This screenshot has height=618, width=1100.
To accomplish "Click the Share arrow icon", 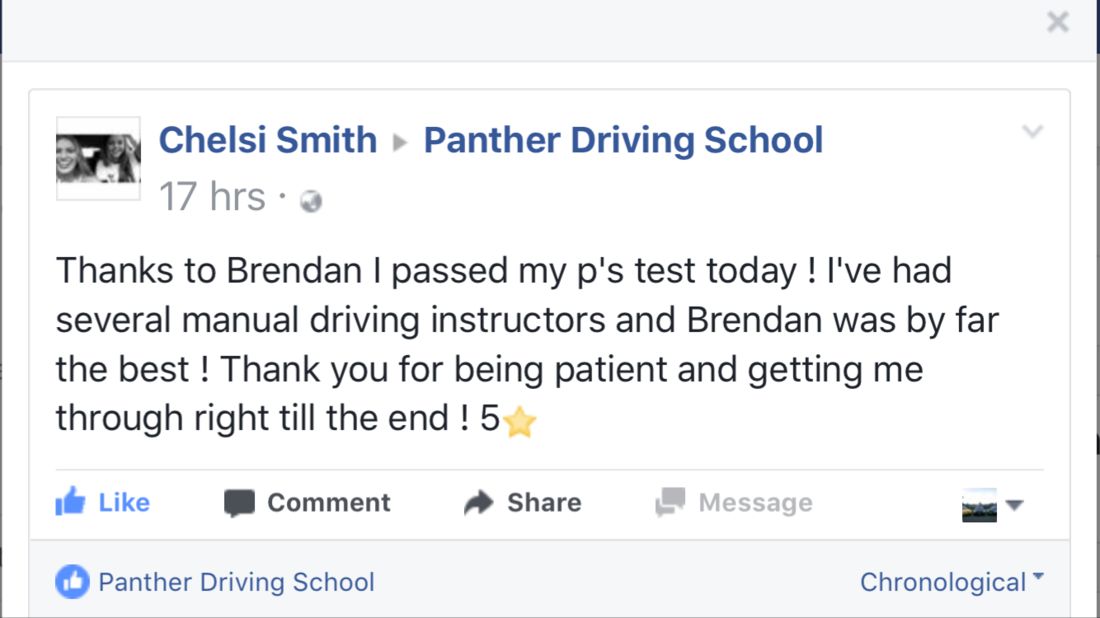I will 479,502.
